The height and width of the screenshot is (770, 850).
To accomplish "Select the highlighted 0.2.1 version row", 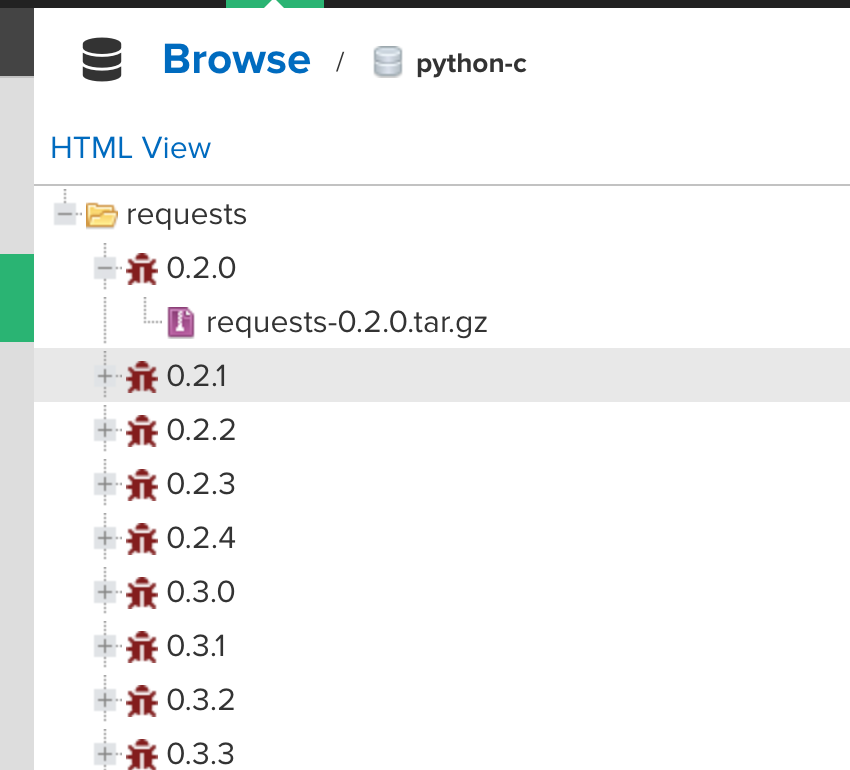I will pyautogui.click(x=442, y=375).
